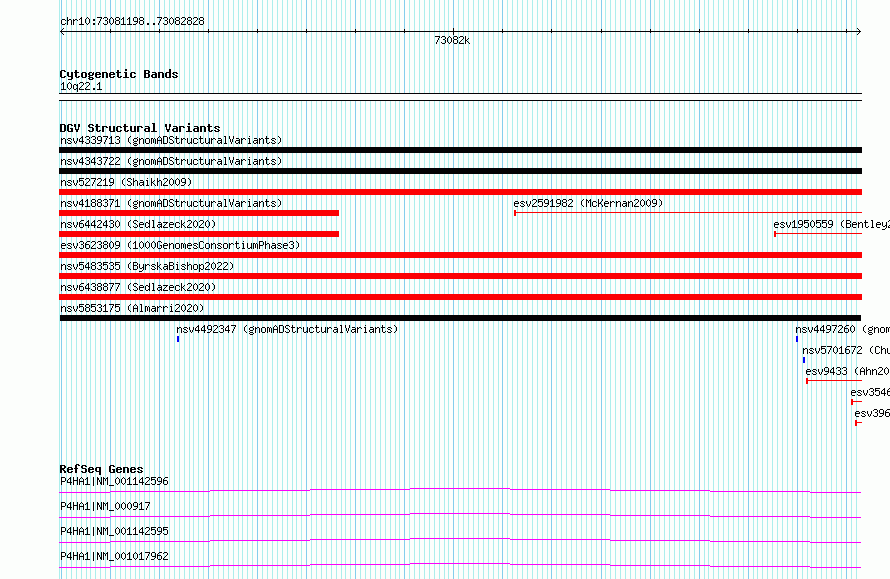Click the blue marker under nsv4492347
Screen dimensions: 890x579
(178, 339)
